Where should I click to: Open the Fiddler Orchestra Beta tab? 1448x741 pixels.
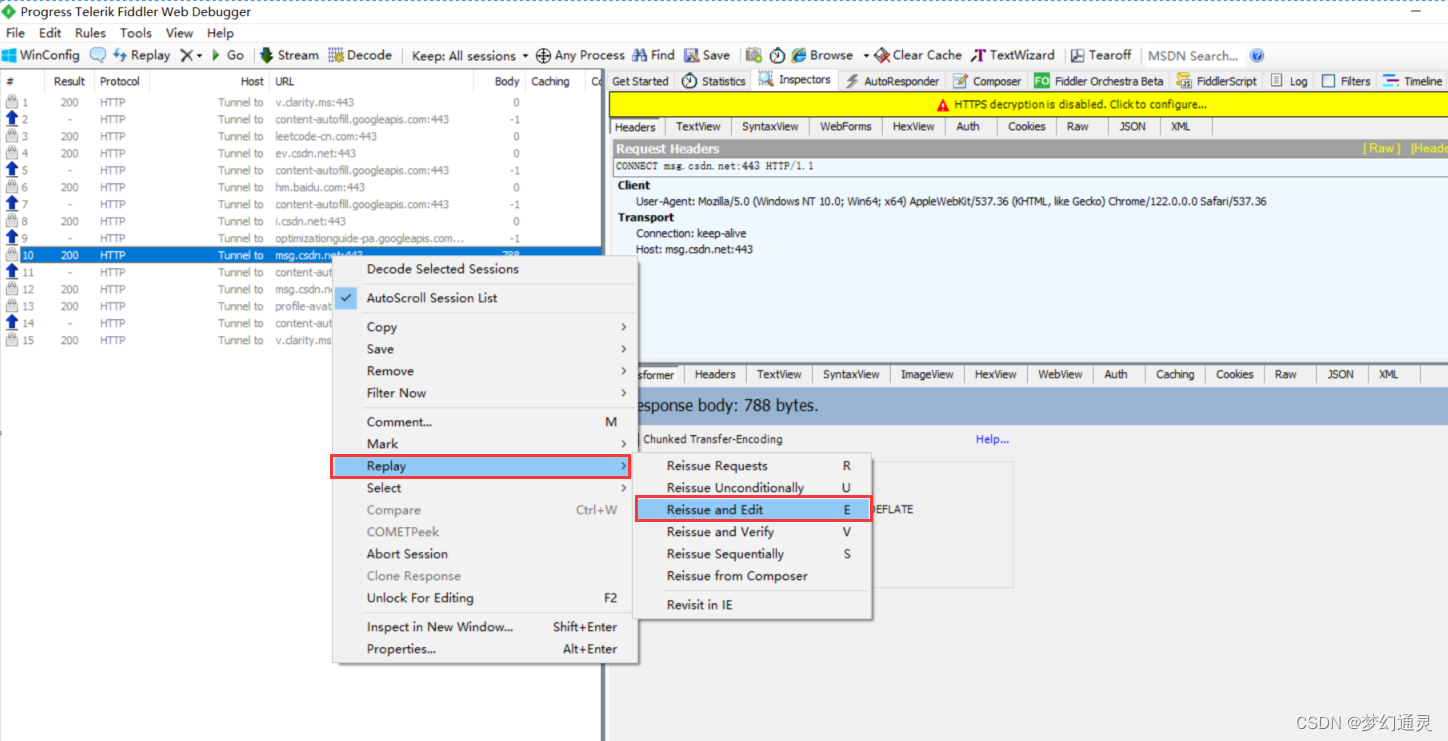click(x=1099, y=81)
